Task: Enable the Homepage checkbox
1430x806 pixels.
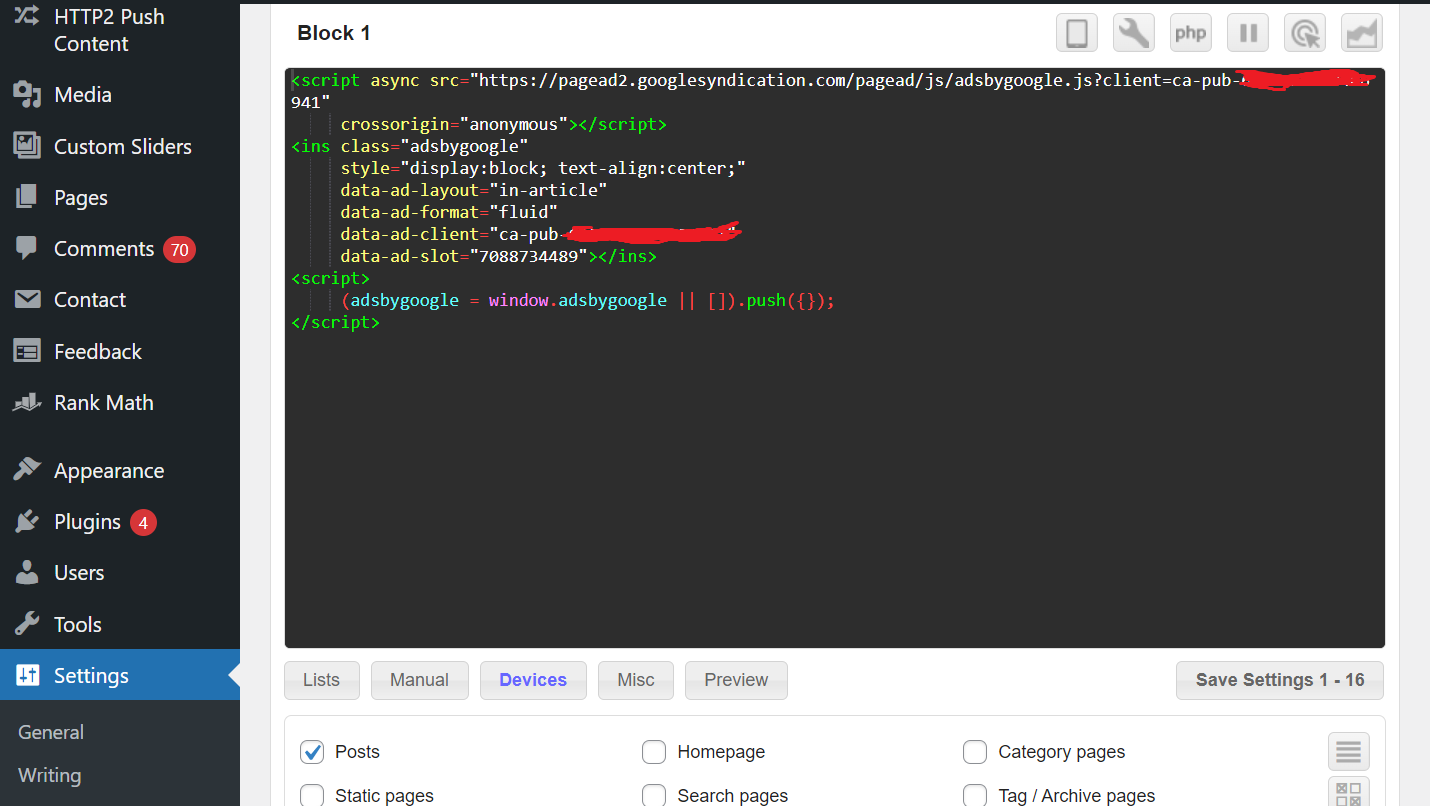Action: point(654,752)
